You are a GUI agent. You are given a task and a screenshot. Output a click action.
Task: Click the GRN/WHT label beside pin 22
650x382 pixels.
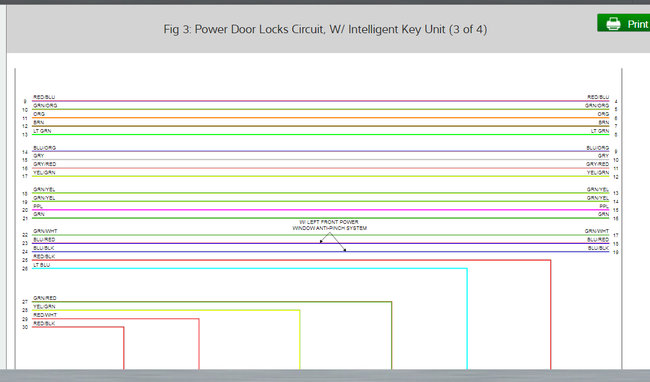tap(45, 231)
